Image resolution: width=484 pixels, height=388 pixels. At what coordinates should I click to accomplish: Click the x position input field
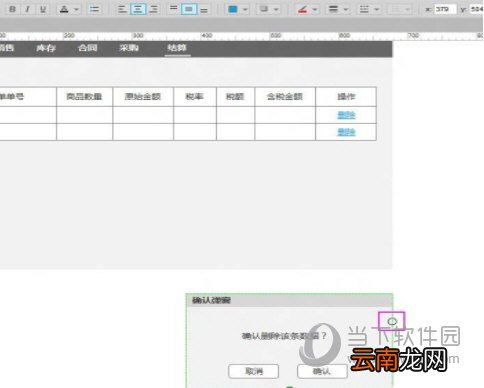[x=445, y=9]
